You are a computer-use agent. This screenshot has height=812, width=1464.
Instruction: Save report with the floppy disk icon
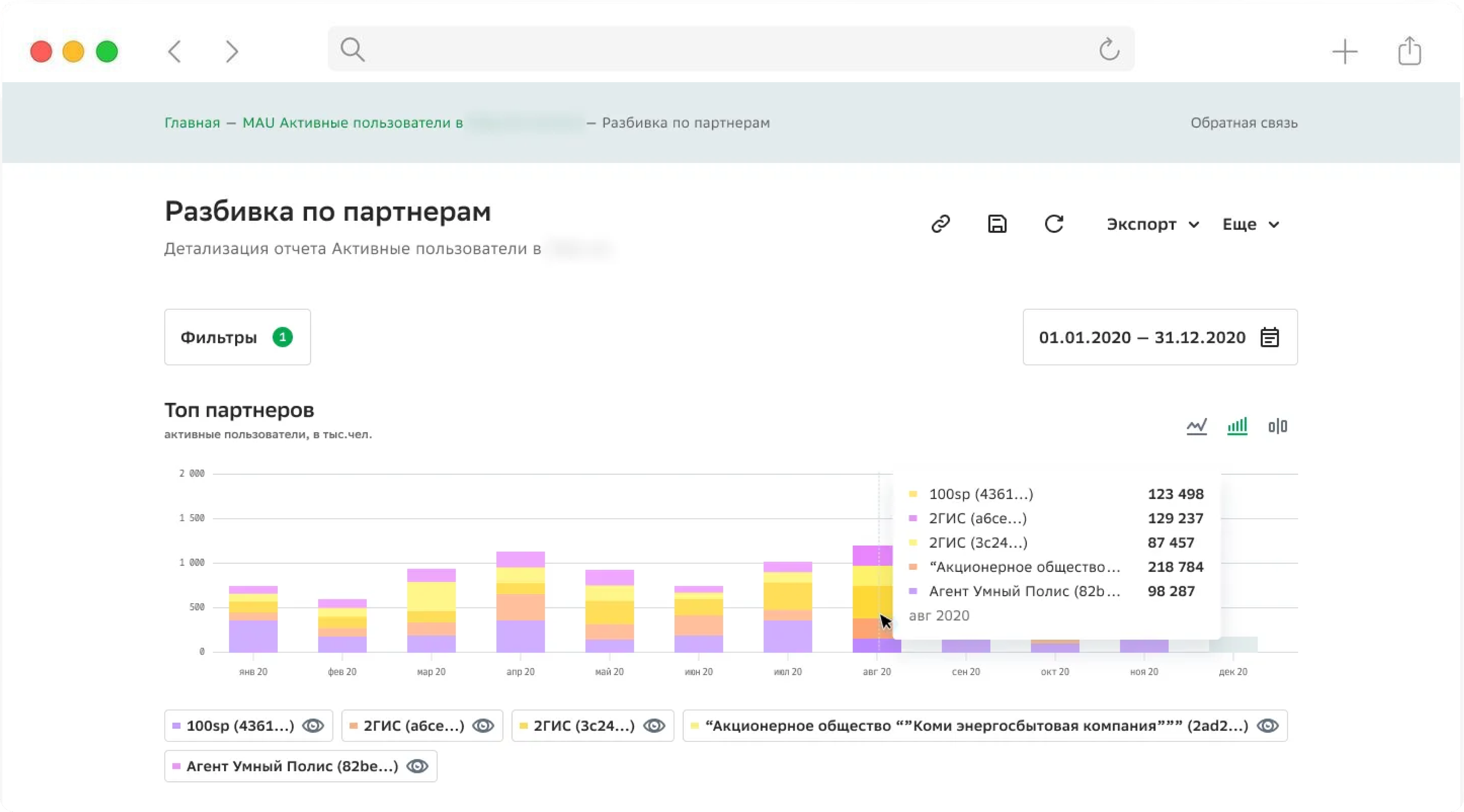click(998, 224)
